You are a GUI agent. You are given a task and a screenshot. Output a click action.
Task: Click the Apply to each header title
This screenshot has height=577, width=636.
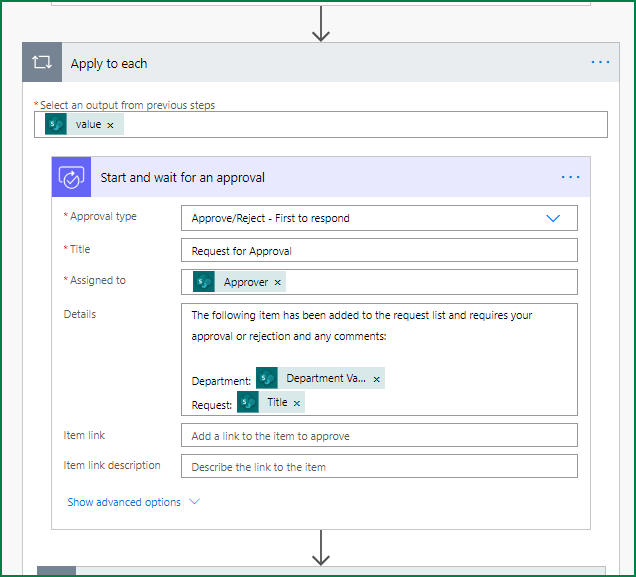(x=109, y=64)
